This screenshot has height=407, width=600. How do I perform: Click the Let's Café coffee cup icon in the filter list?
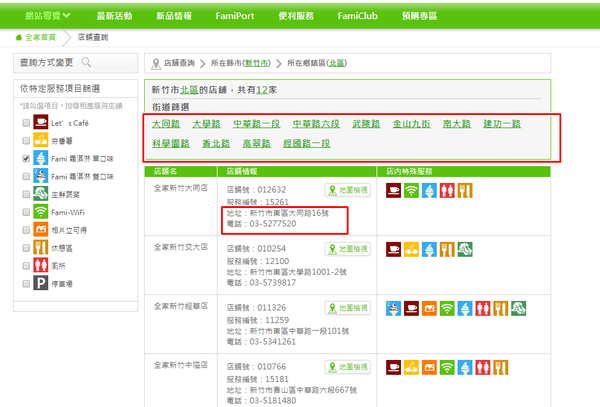pos(41,122)
